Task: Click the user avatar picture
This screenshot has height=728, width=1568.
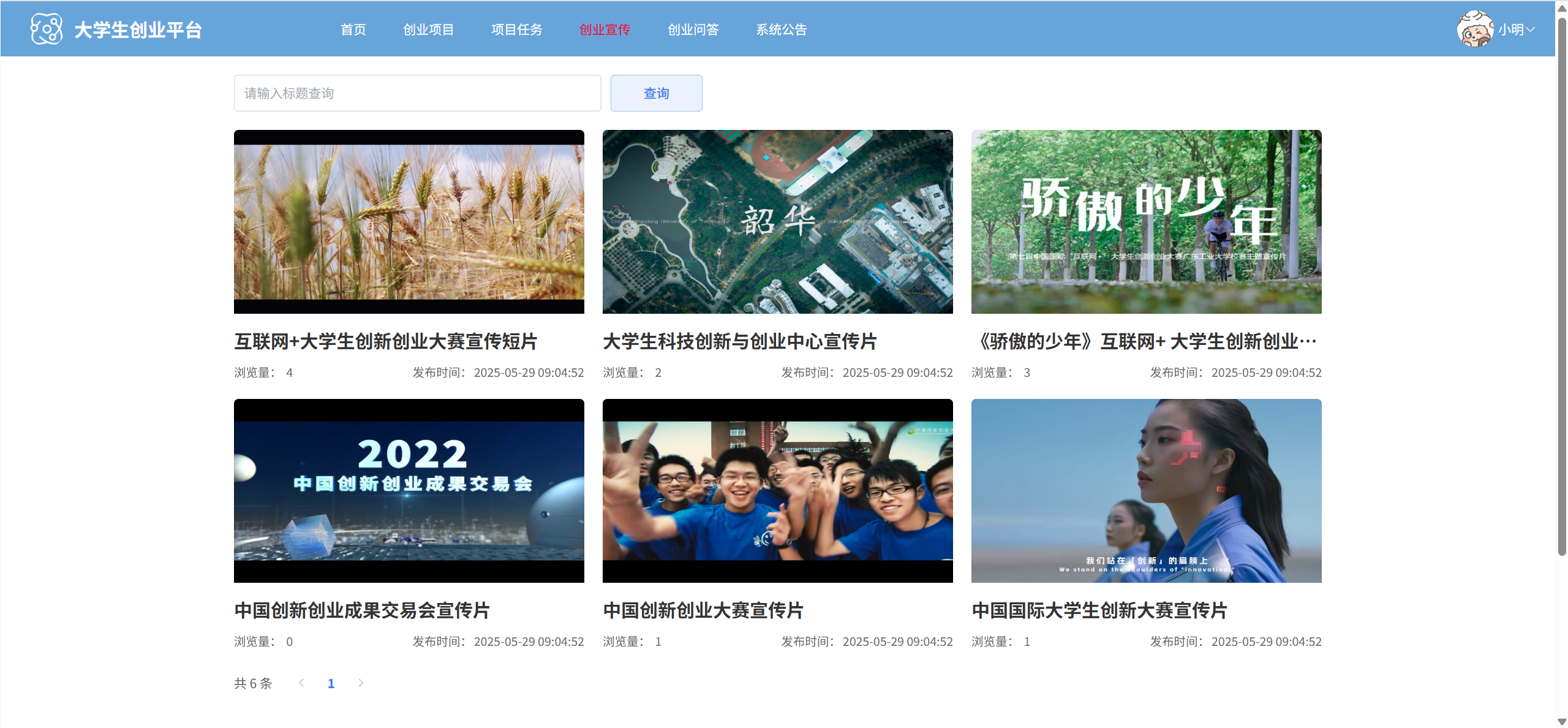Action: pyautogui.click(x=1475, y=29)
